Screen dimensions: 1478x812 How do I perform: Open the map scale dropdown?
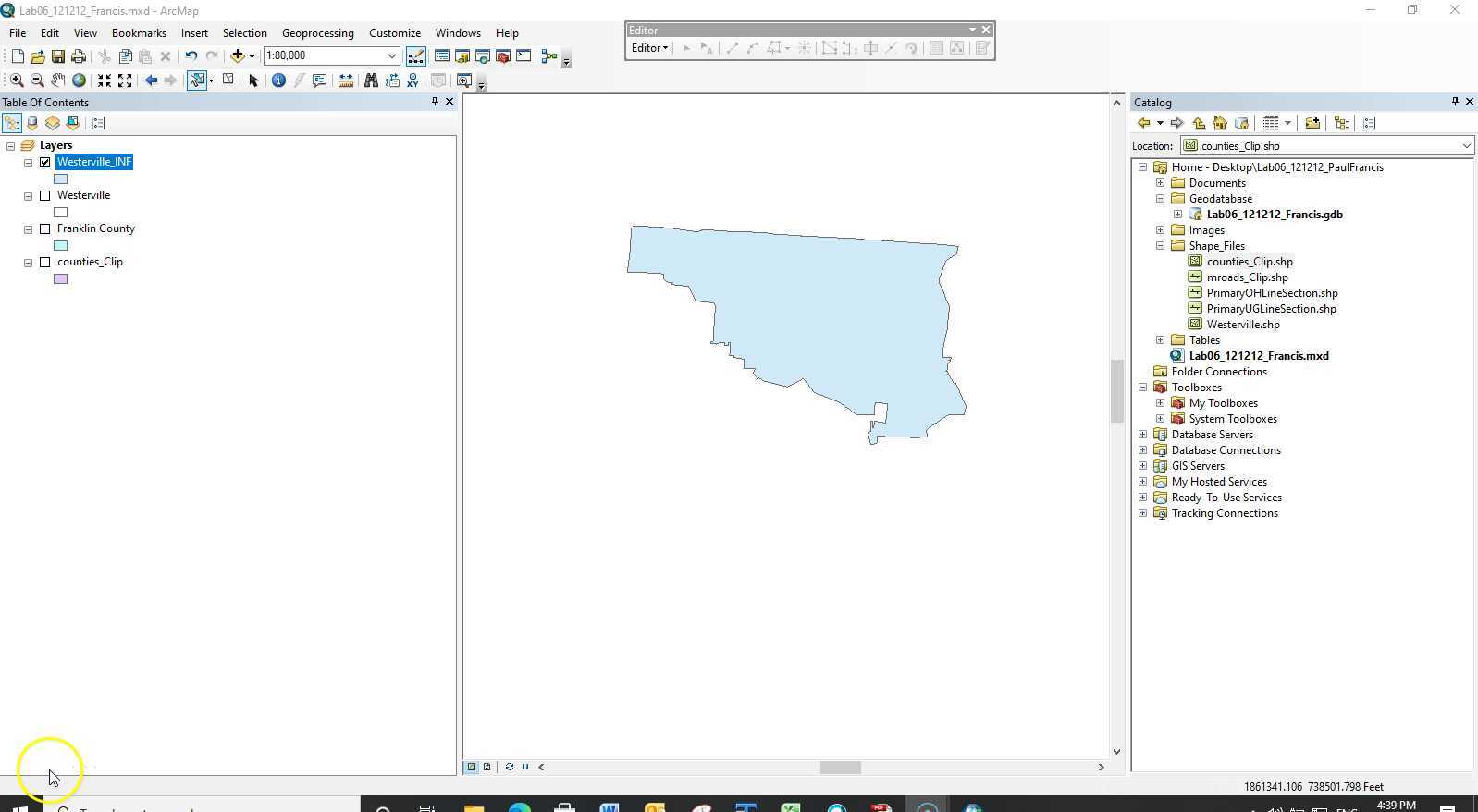pyautogui.click(x=391, y=56)
